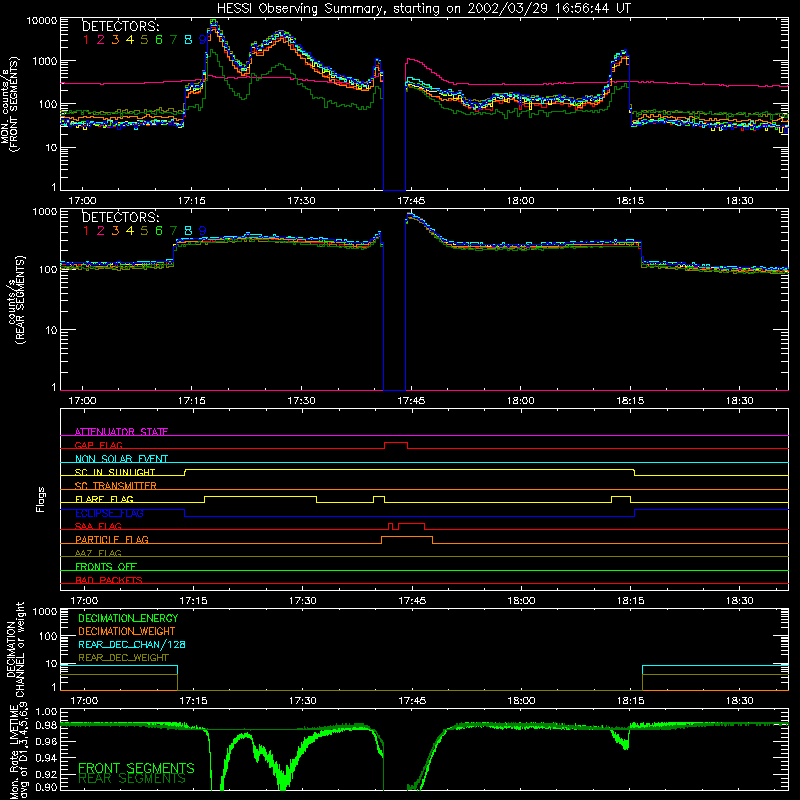Click 17:15 tick under Flags panel
Viewport: 800px width, 800px height.
(x=193, y=601)
